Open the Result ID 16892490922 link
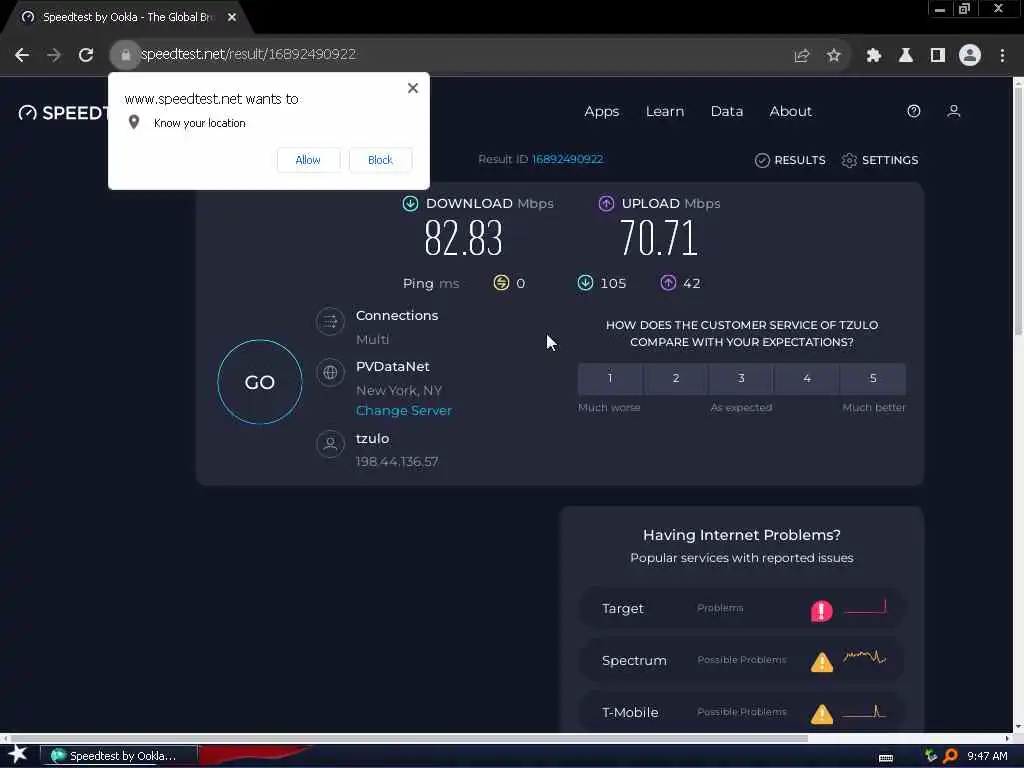 click(x=568, y=159)
